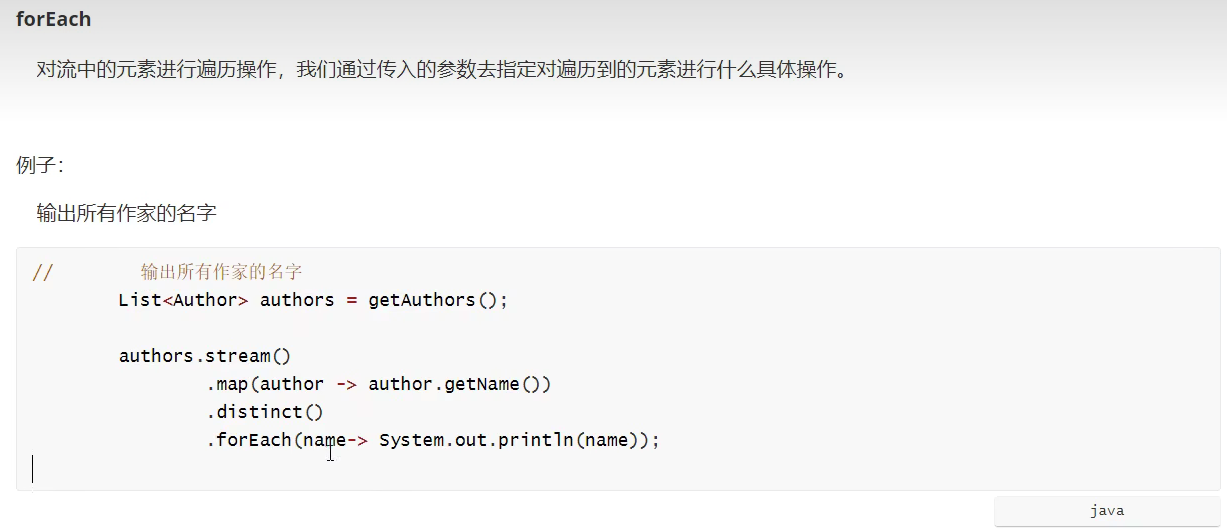Viewport: 1227px width, 529px height.
Task: Click author.getName() in the map lambda
Action: (459, 384)
